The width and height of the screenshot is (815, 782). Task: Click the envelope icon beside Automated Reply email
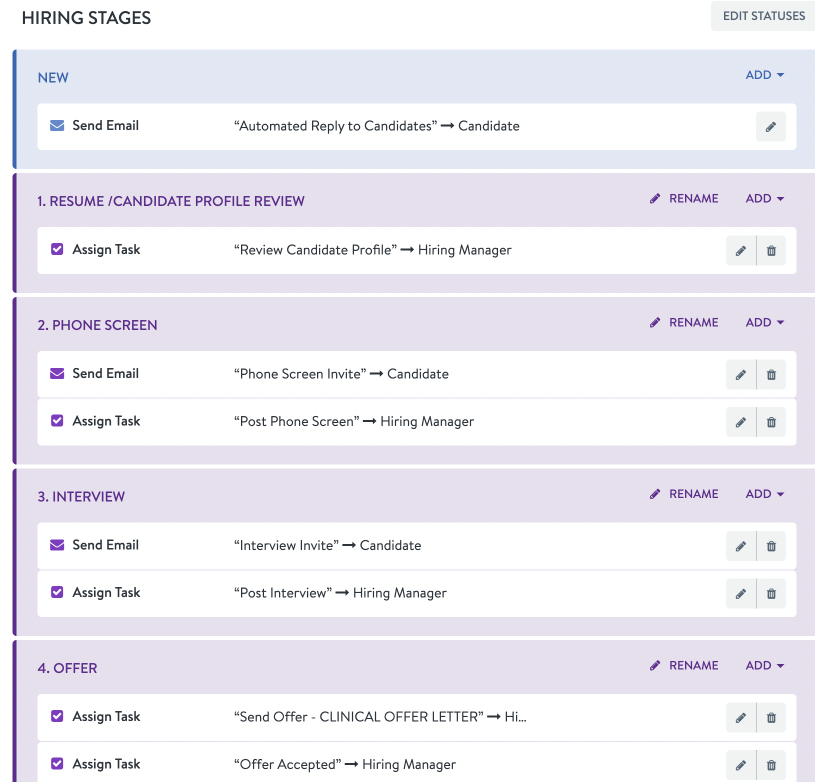[57, 126]
